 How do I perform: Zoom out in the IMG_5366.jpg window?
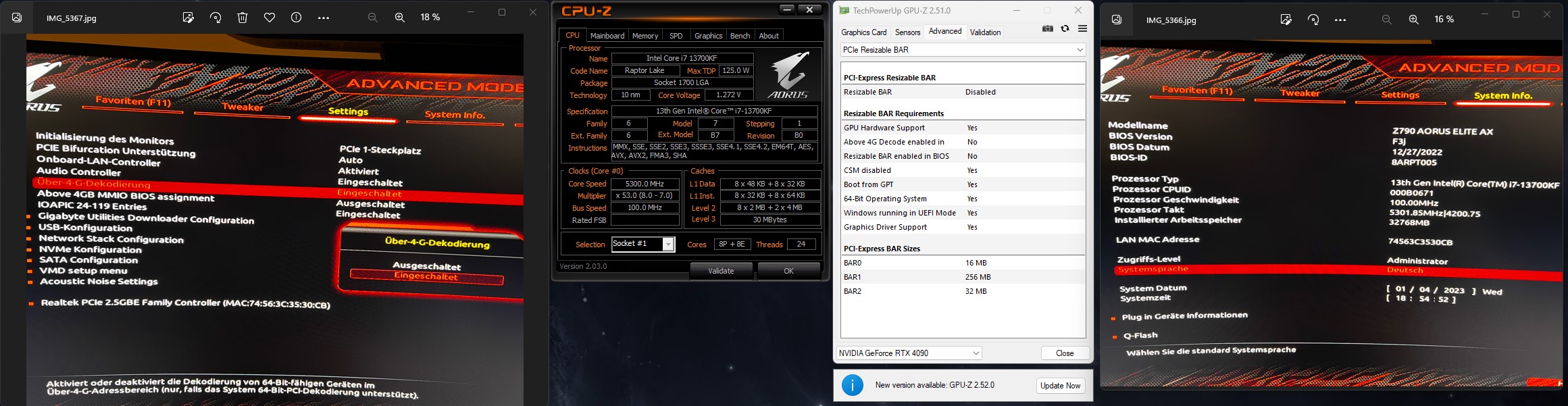click(x=1387, y=20)
